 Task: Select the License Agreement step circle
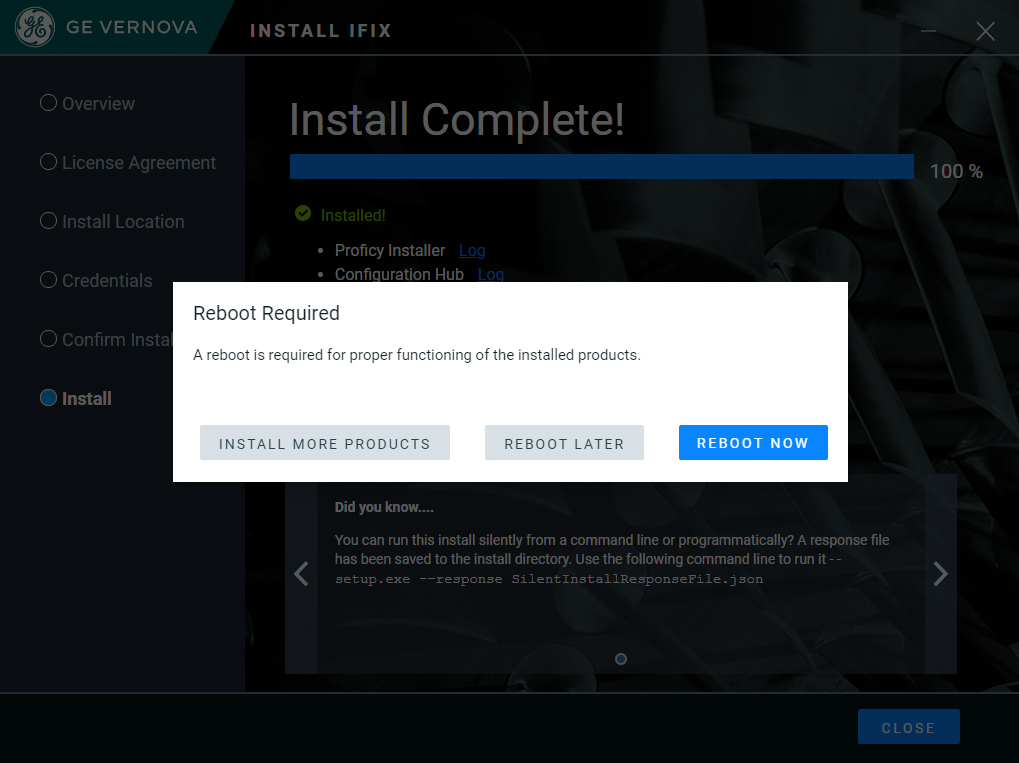click(x=48, y=162)
